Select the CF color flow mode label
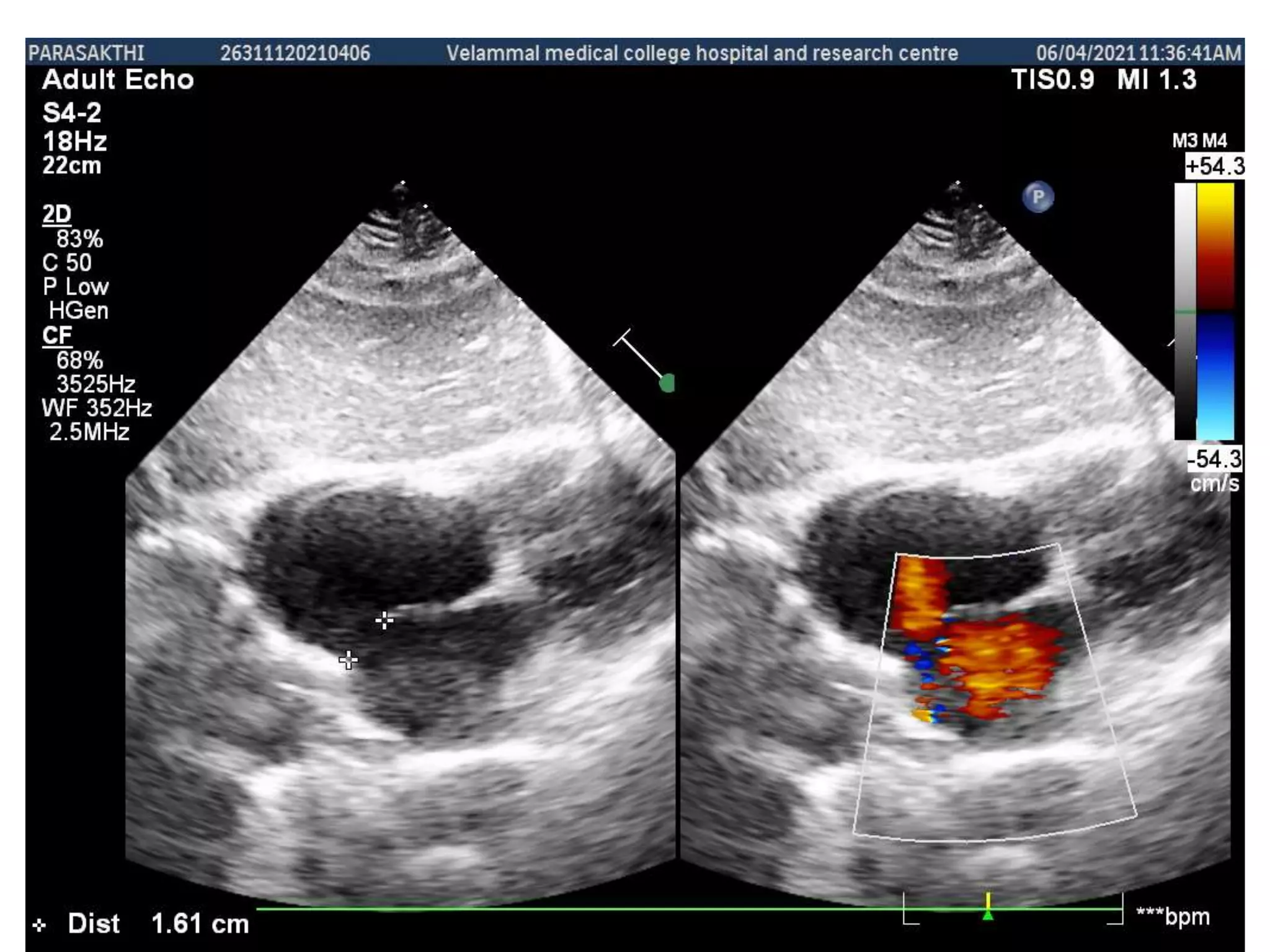This screenshot has height=952, width=1270. (x=56, y=336)
